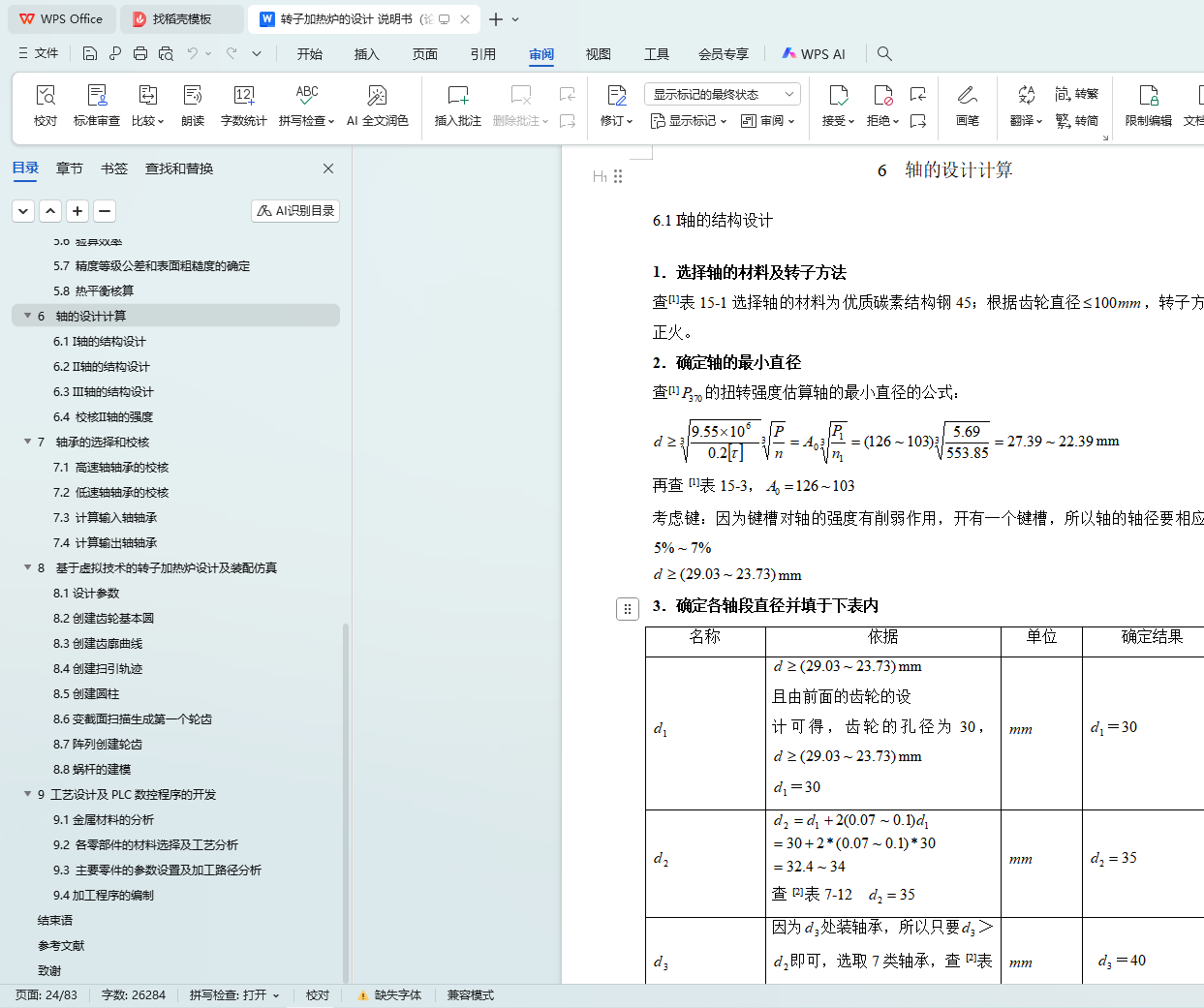Click the 比较 compare documents icon
The image size is (1204, 1008).
pyautogui.click(x=147, y=96)
